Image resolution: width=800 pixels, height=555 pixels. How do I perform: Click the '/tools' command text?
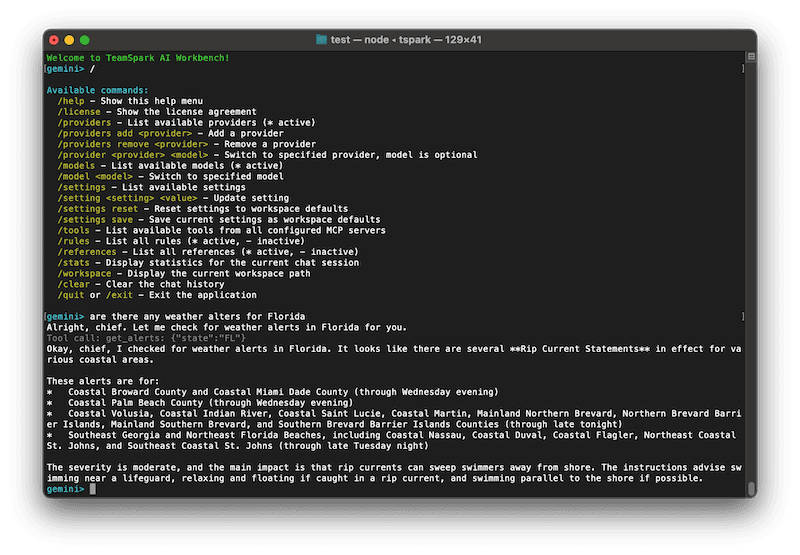(x=73, y=230)
